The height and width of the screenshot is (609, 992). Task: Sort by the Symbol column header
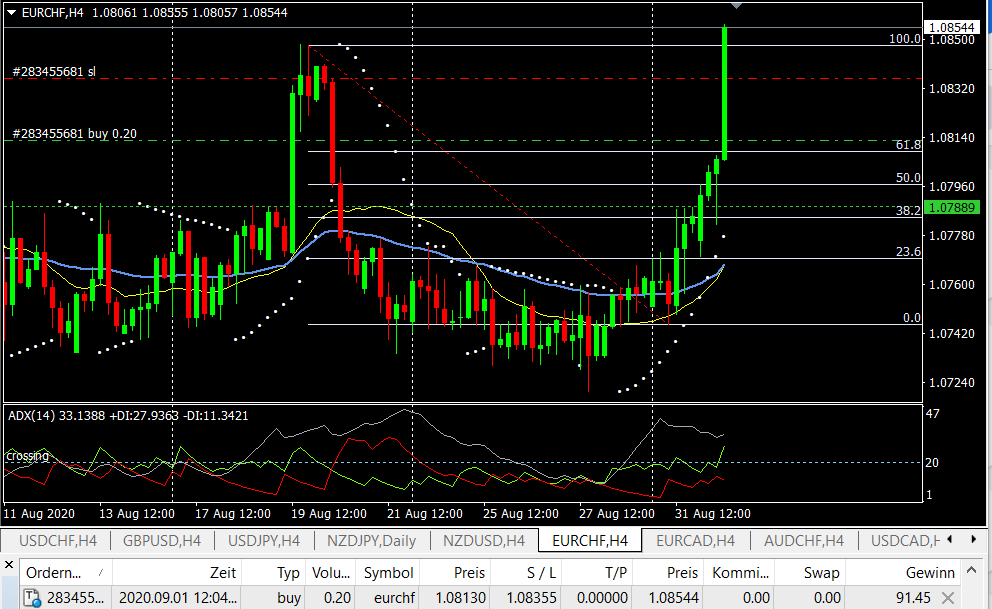387,573
